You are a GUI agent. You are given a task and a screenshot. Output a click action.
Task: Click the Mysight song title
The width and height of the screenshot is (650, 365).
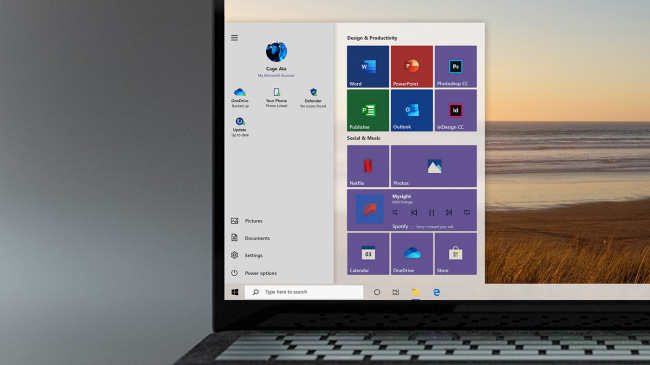402,196
